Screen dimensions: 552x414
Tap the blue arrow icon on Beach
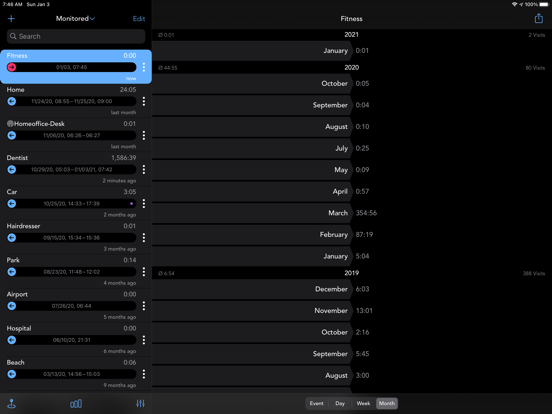[12, 374]
